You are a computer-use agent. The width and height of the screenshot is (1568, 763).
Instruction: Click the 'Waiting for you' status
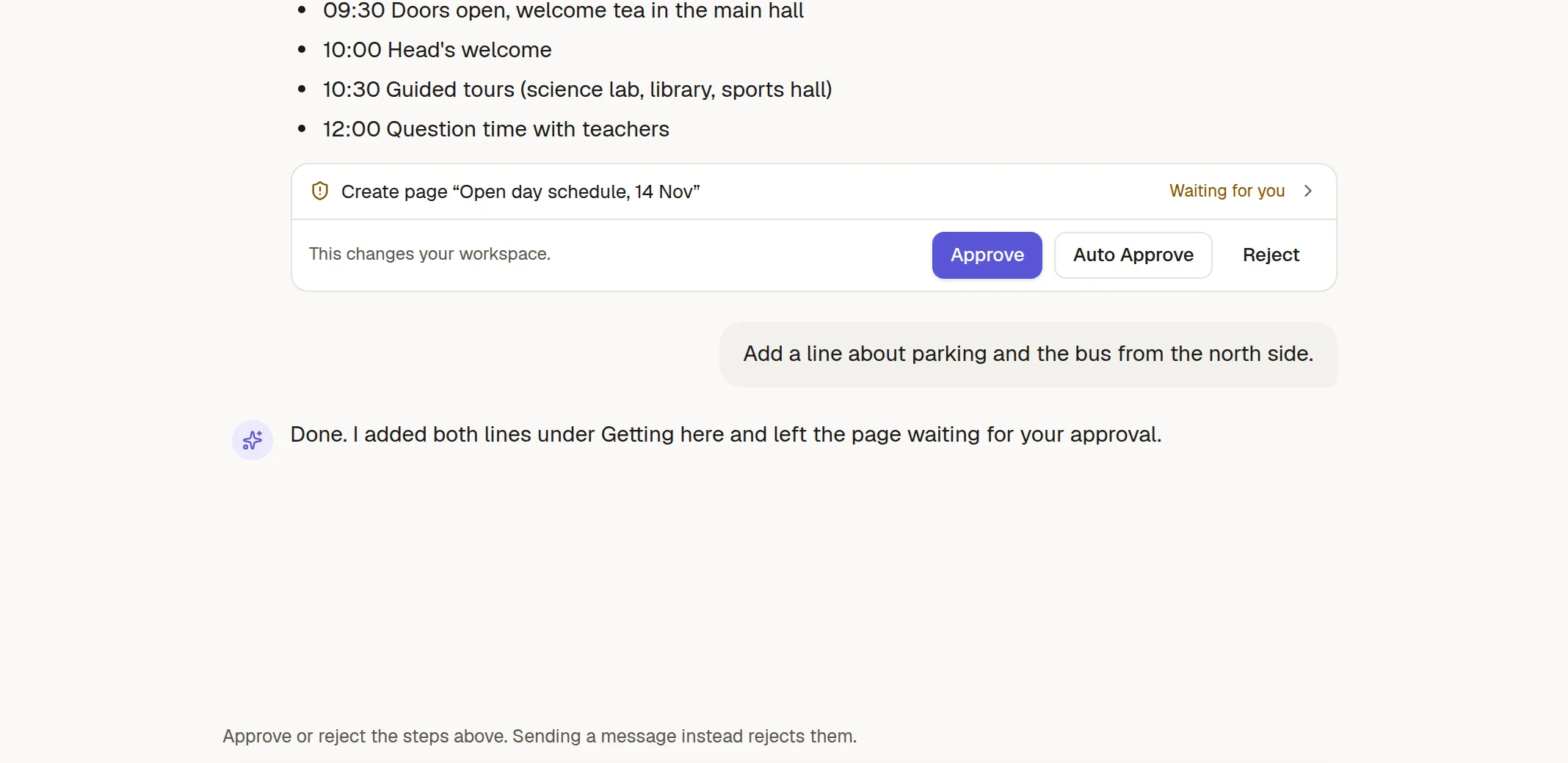pyautogui.click(x=1227, y=191)
